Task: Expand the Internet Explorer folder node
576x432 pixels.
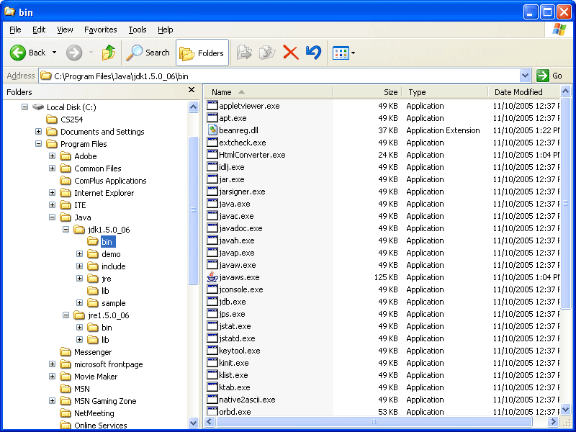Action: click(52, 193)
